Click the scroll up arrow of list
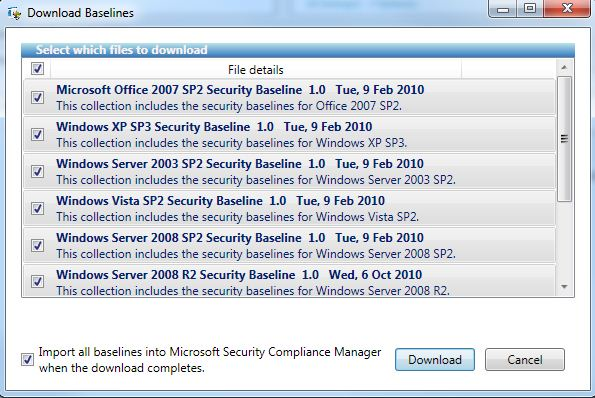 pos(564,68)
